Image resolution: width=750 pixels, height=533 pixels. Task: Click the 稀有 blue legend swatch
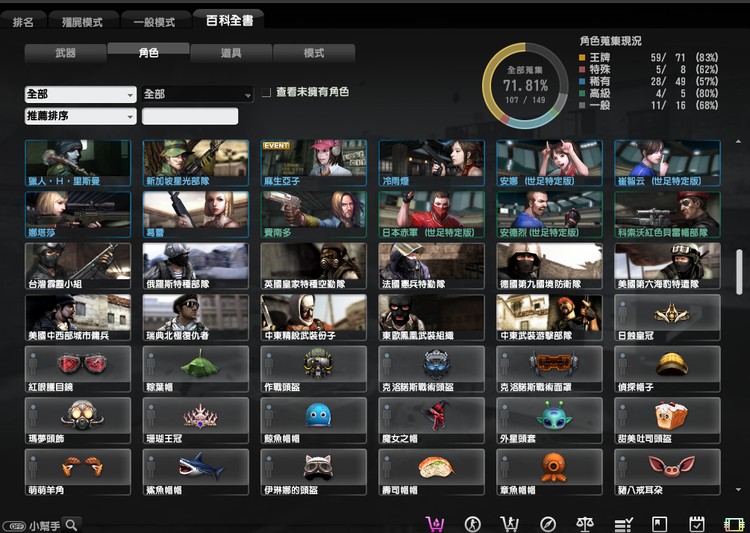(x=582, y=81)
